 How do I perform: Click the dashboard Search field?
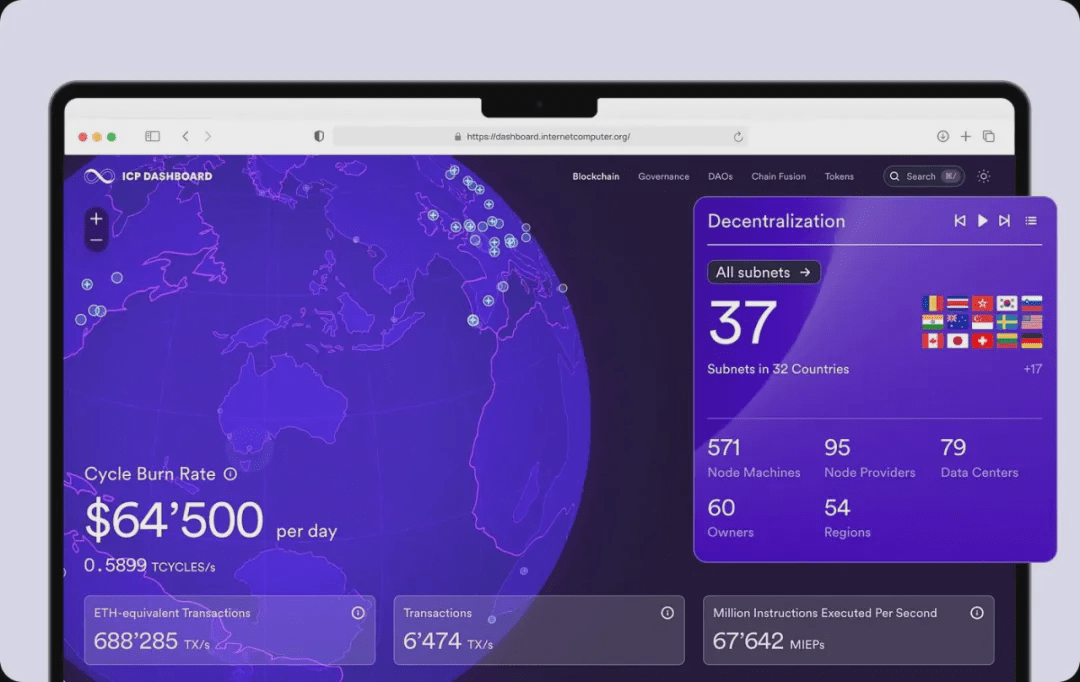coord(923,176)
